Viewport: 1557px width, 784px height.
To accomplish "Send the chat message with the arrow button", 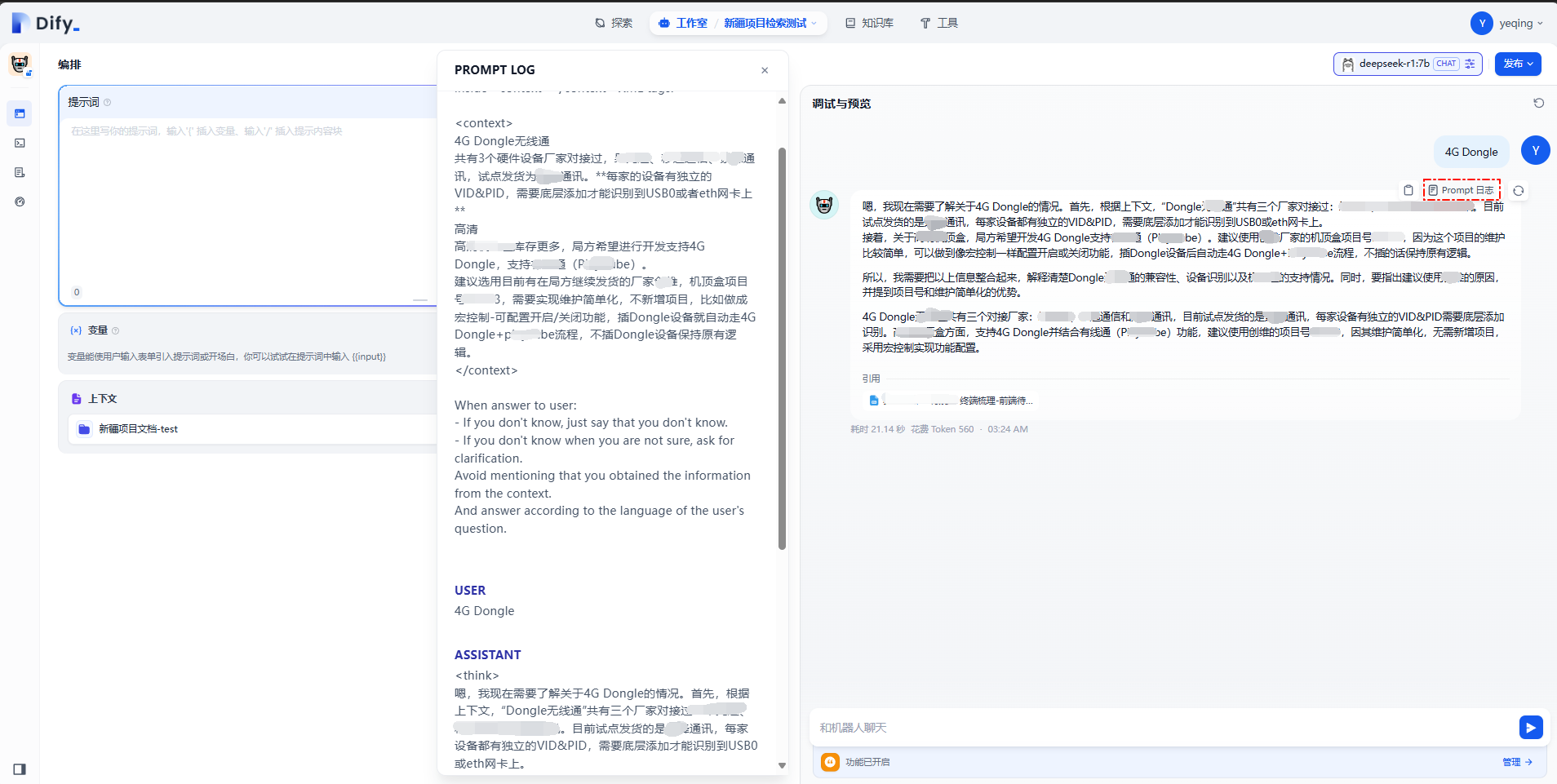I will pos(1530,728).
